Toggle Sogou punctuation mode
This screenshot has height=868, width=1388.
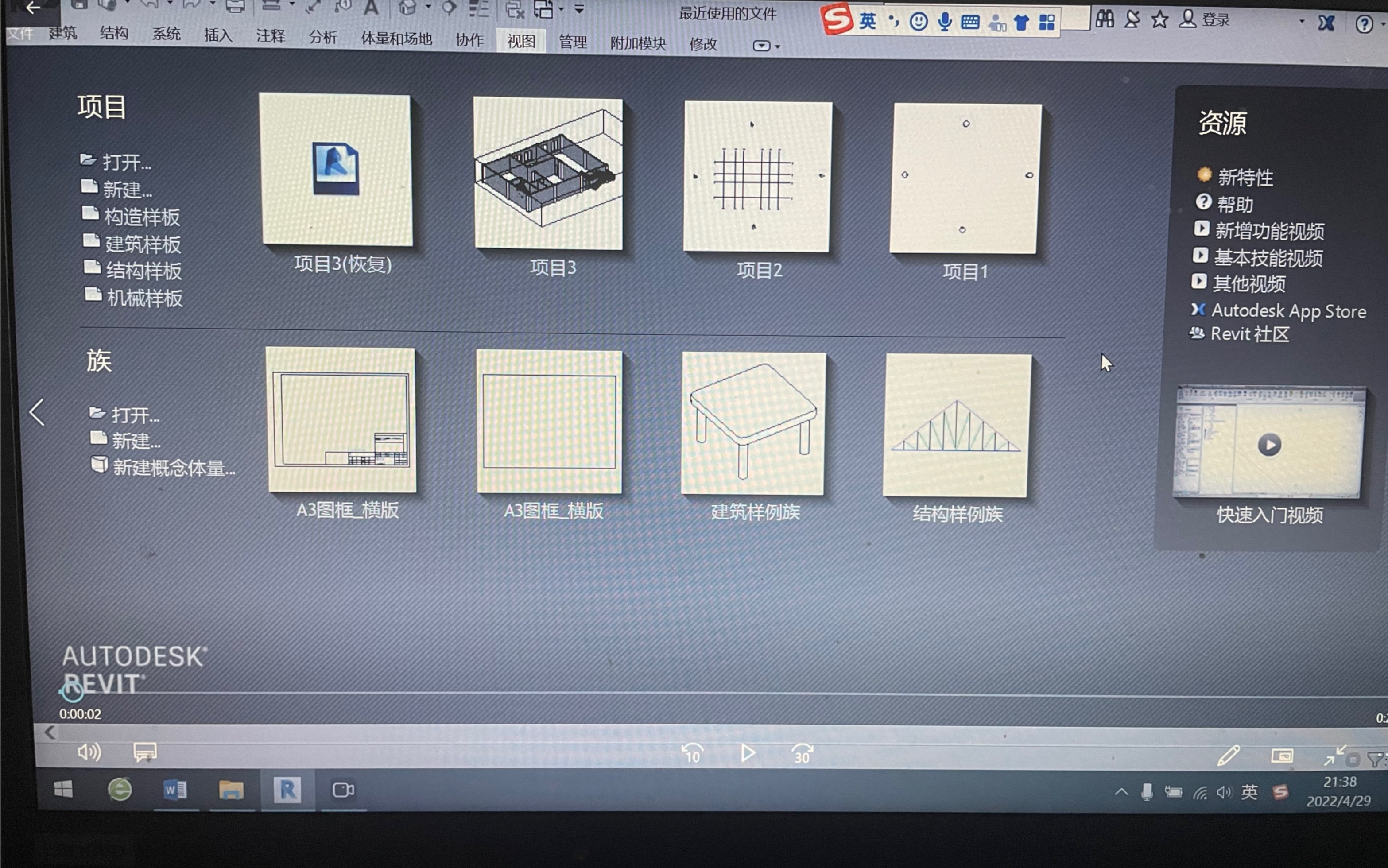(893, 21)
